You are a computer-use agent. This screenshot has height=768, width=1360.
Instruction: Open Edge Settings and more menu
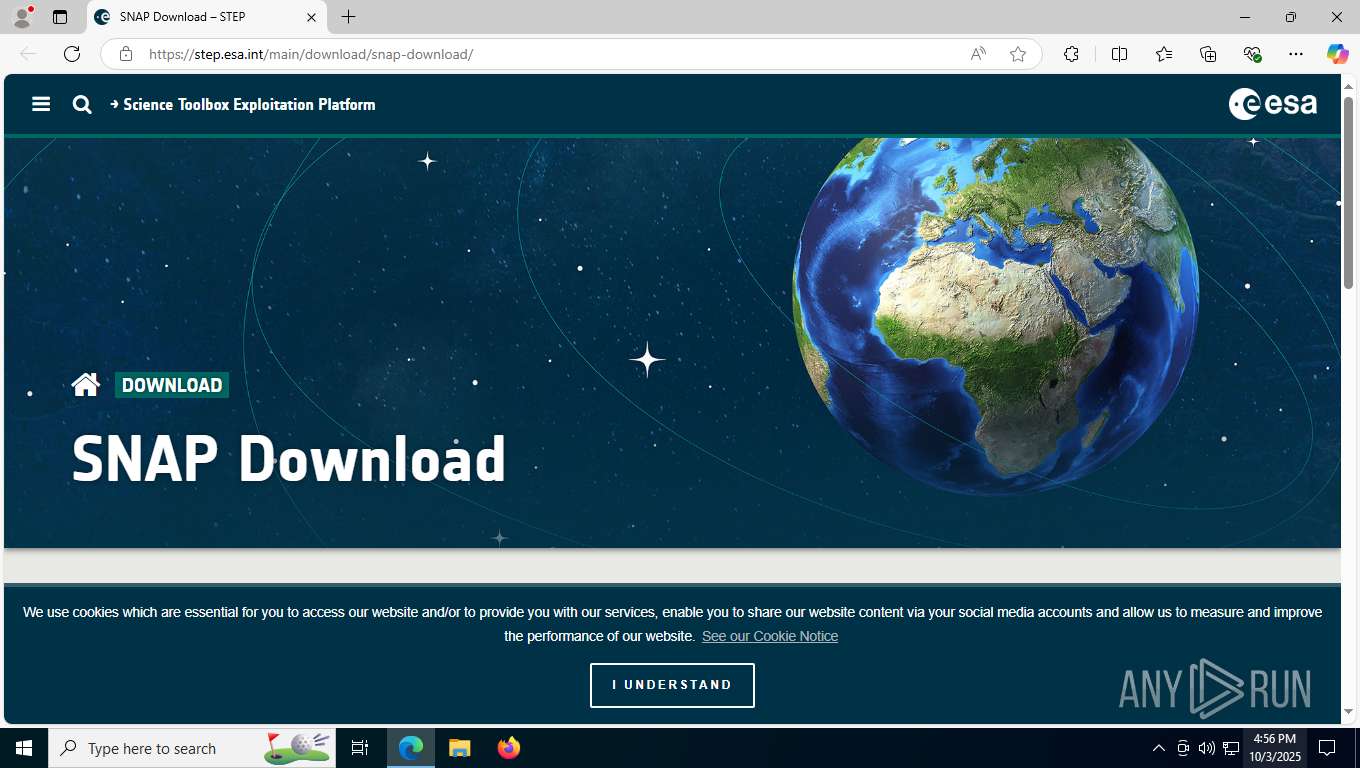(x=1296, y=54)
